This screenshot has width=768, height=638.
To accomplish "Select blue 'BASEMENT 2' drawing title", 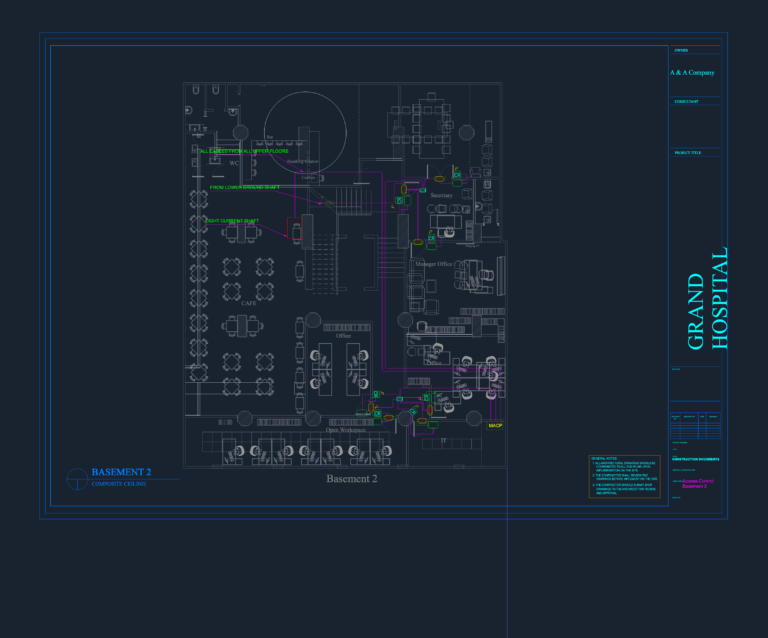I will [x=121, y=472].
